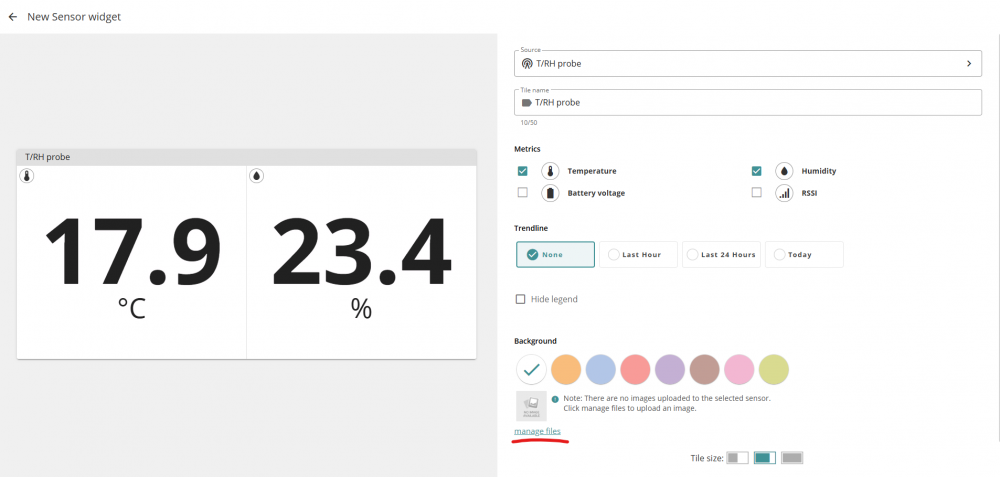
Task: Select the medium tile size icon
Action: [x=764, y=458]
